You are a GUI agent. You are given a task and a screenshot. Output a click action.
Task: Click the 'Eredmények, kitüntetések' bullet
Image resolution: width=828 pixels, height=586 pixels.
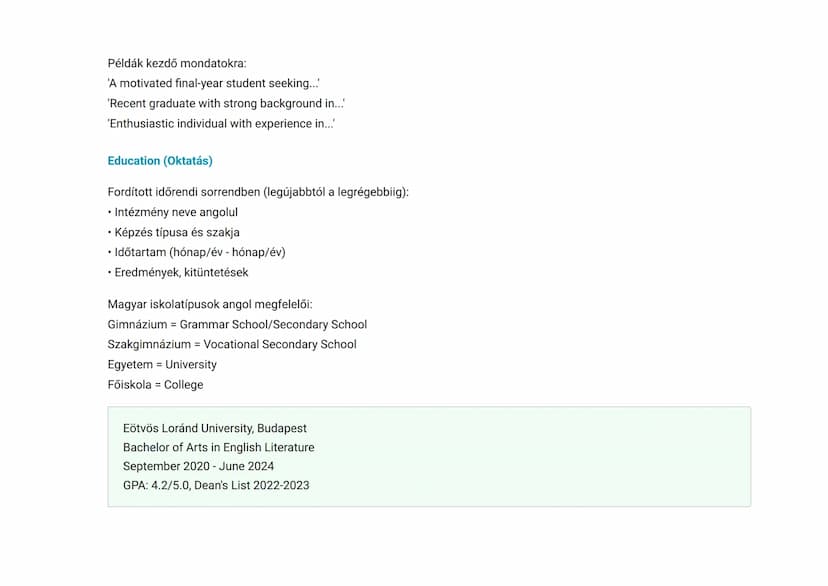180,272
